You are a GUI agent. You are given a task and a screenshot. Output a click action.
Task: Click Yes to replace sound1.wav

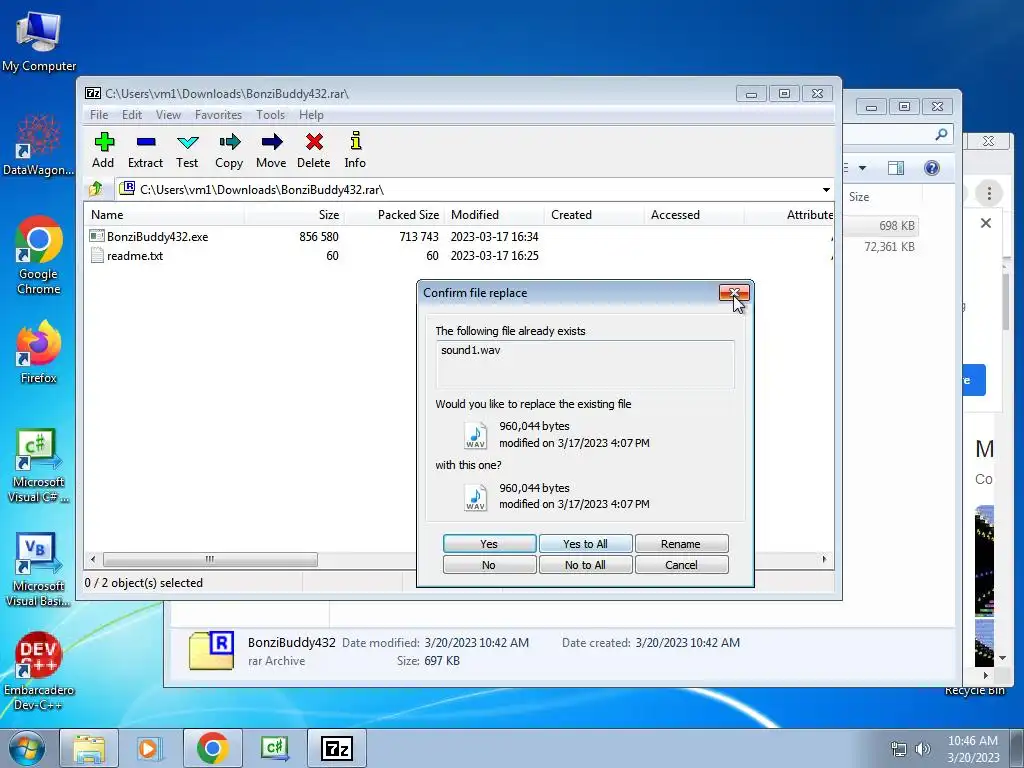point(489,543)
